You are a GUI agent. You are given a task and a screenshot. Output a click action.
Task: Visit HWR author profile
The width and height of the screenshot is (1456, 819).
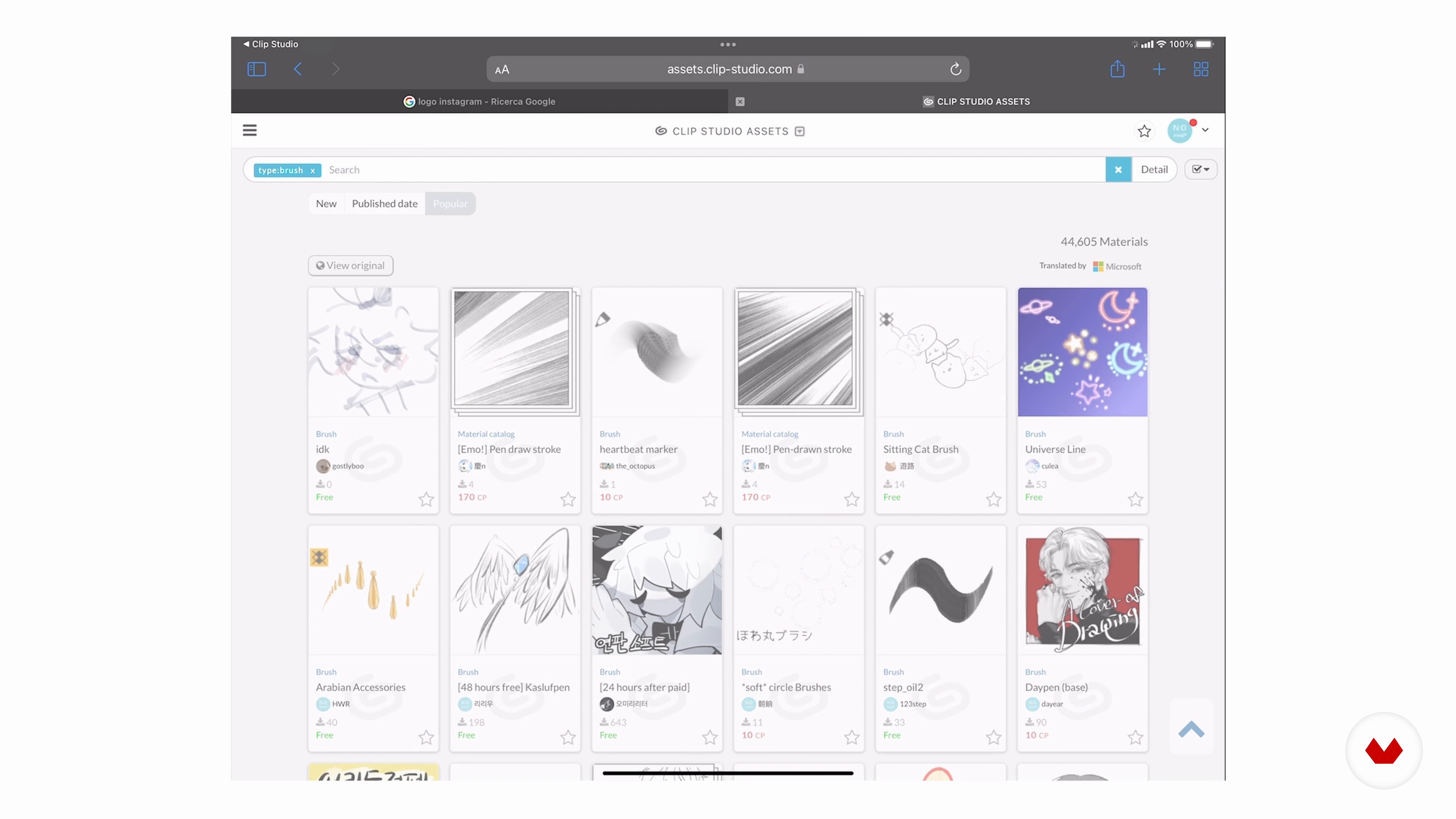coord(333,704)
